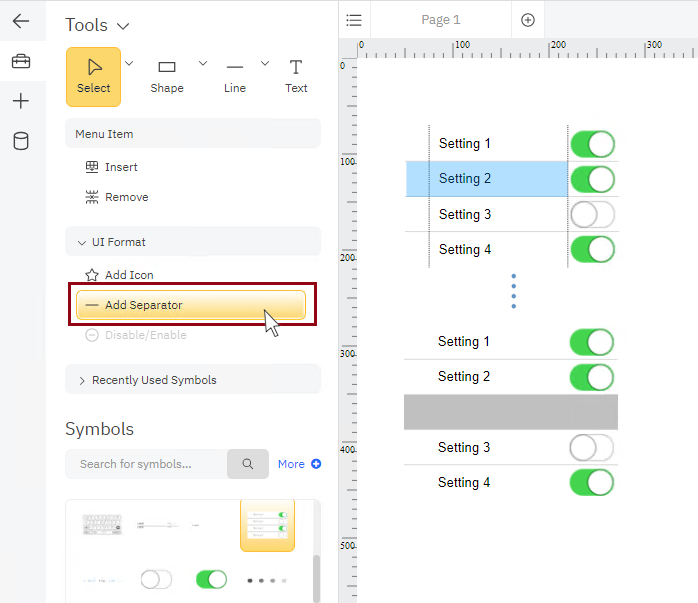Click the plus sidebar icon
Screen dimensions: 698x603
pos(21,101)
